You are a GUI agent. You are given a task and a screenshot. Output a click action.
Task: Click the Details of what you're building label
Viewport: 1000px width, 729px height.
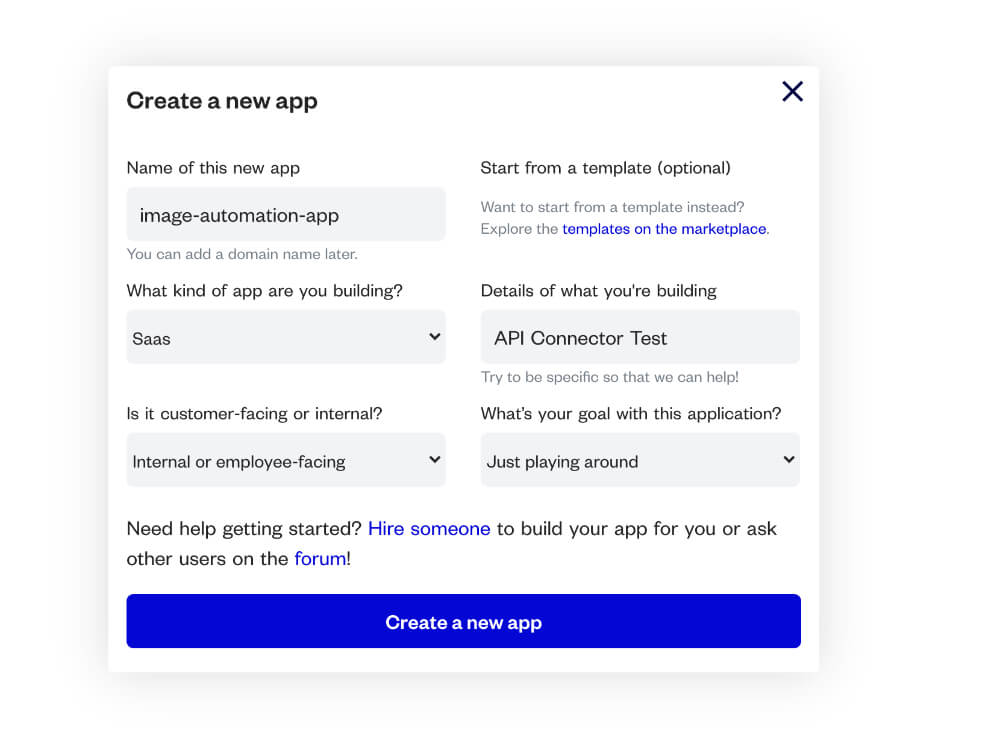598,291
